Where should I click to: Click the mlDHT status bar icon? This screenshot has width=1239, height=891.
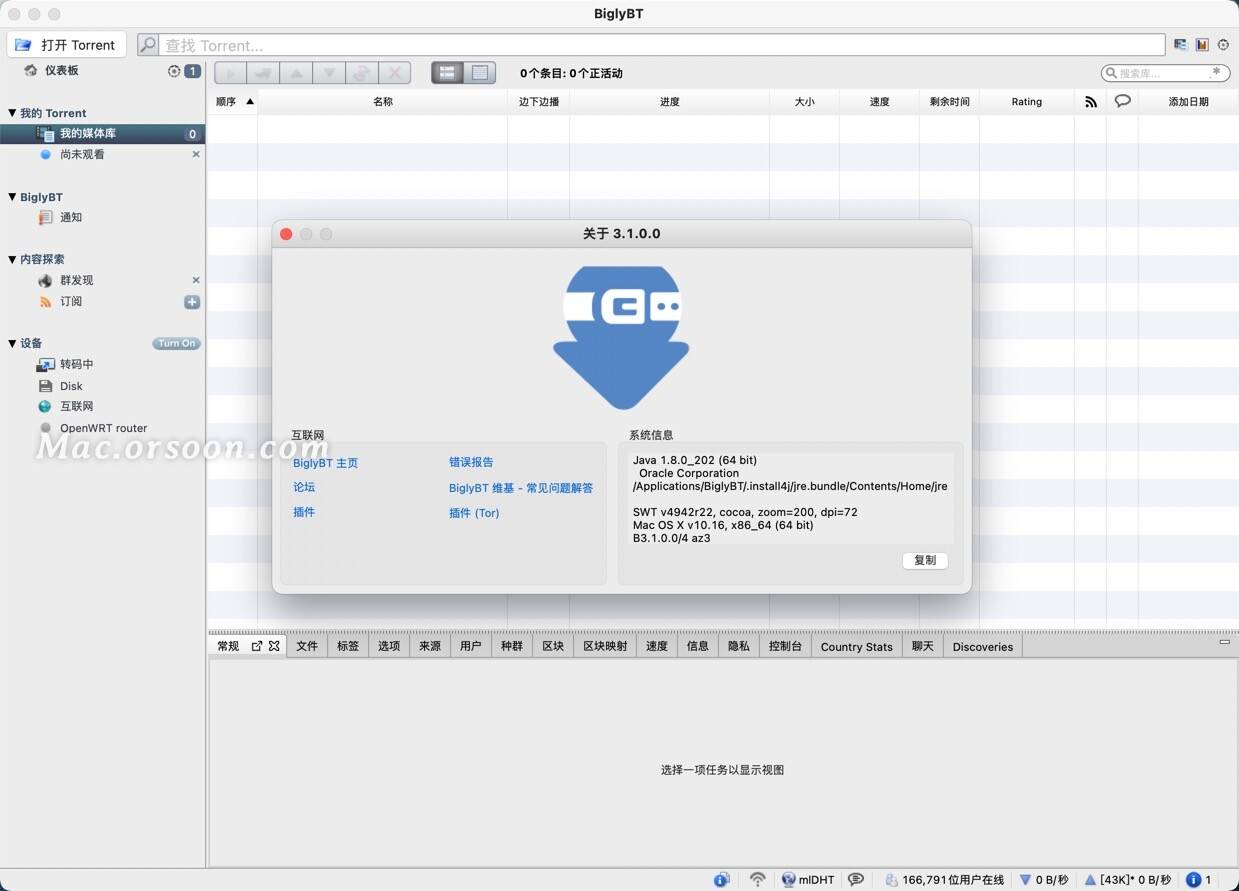(789, 880)
